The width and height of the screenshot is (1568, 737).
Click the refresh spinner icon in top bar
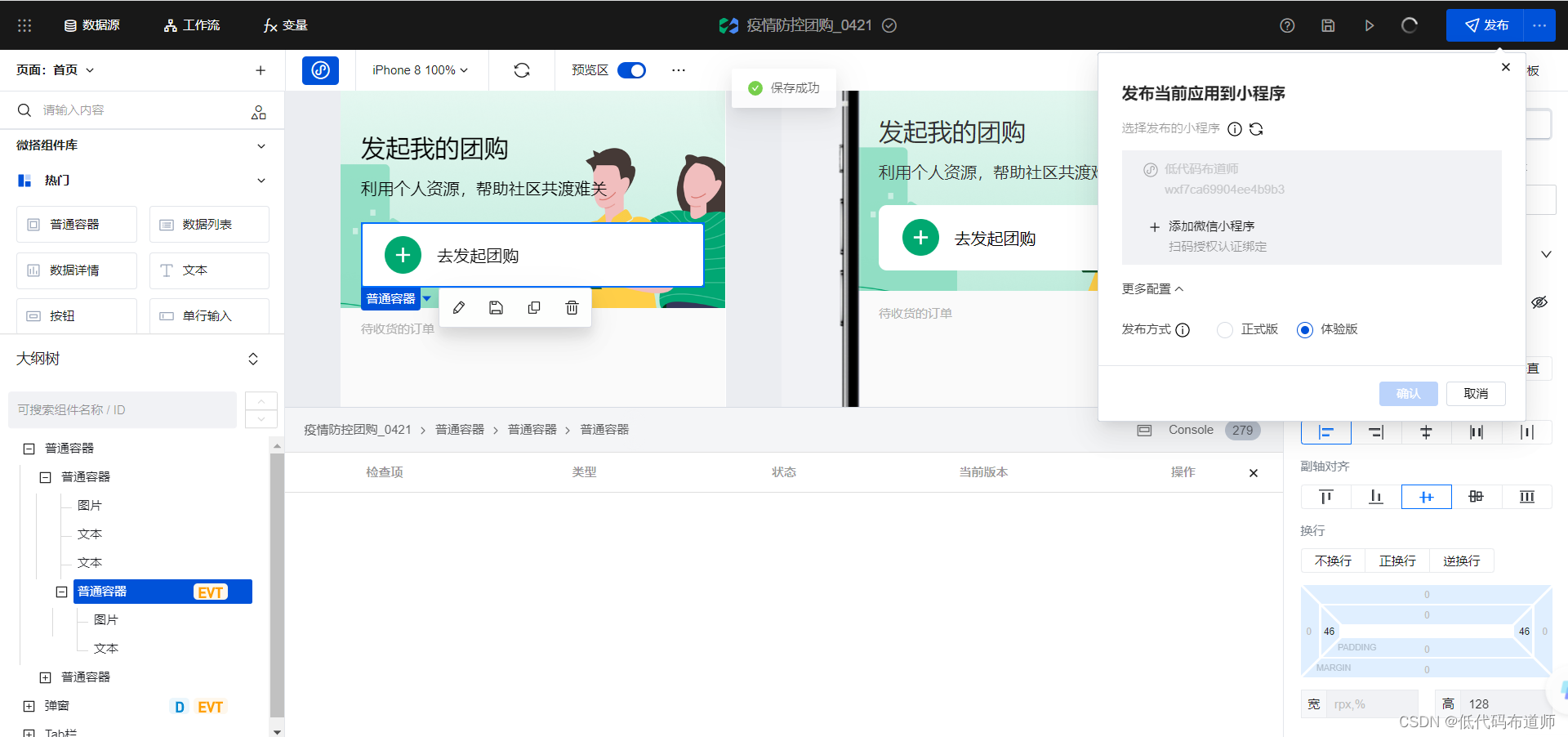[1410, 25]
